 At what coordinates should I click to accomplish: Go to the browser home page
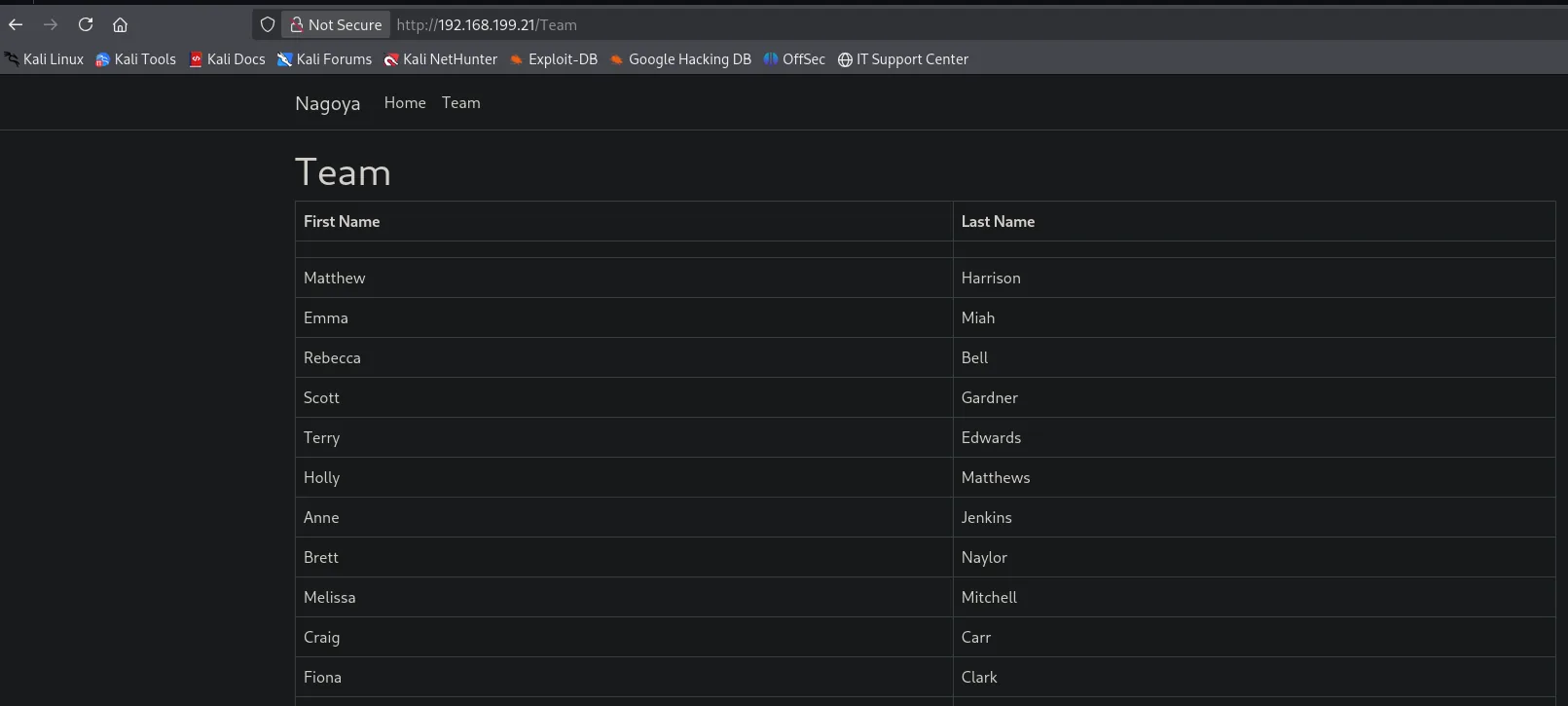pos(121,24)
